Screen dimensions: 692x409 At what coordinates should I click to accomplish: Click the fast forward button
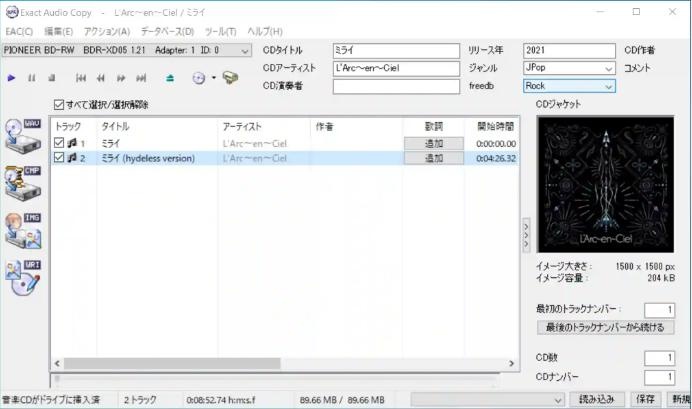[120, 78]
